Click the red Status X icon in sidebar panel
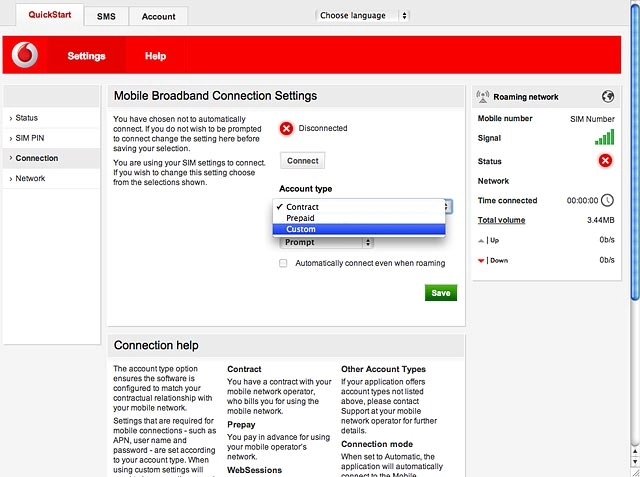The height and width of the screenshot is (477, 640). tap(605, 161)
